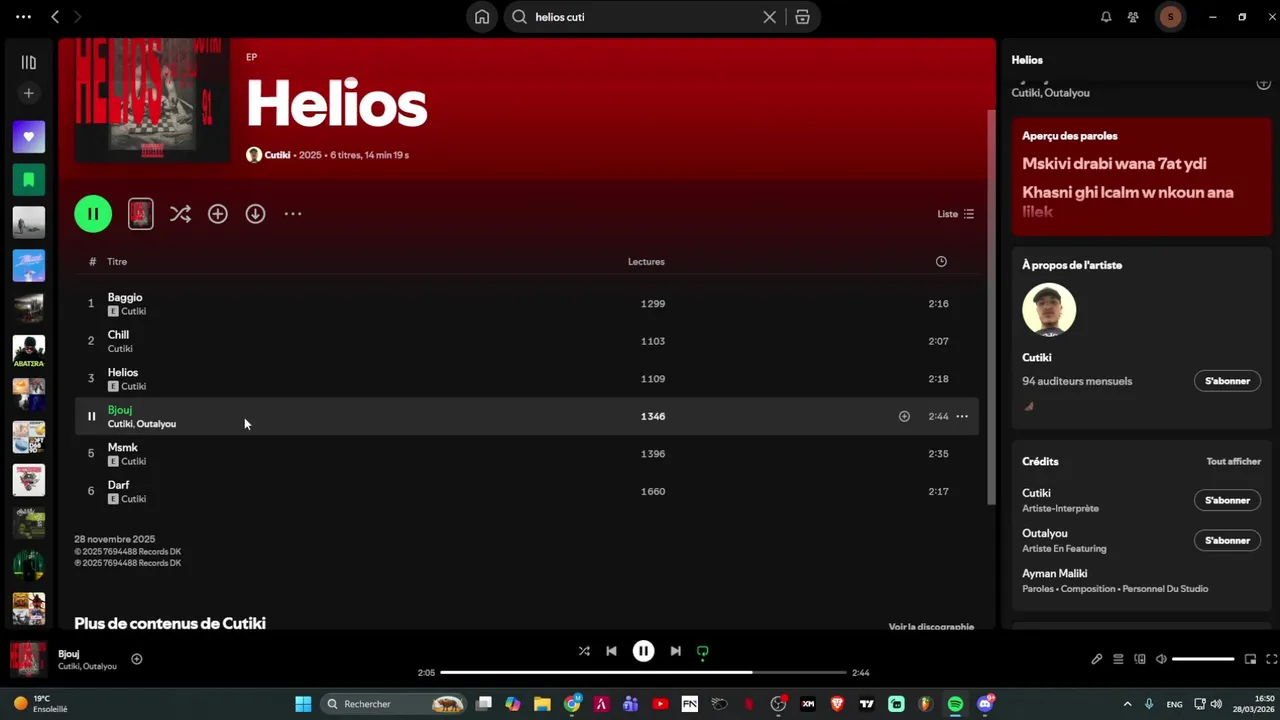Viewport: 1280px width, 720px height.
Task: Open the Outalyou artist link in Bjouj row
Action: tap(156, 424)
